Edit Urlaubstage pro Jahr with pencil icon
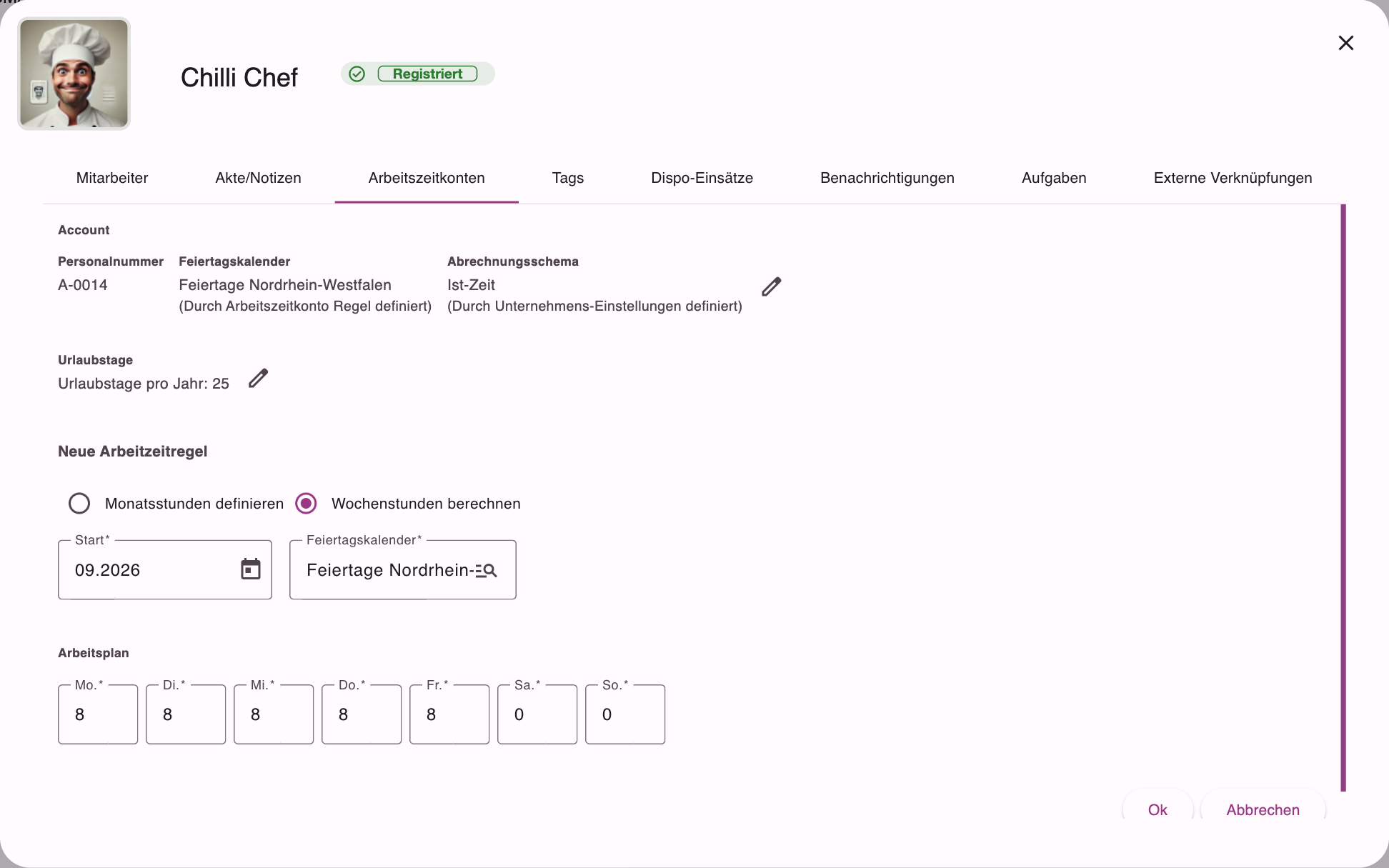Screen dimensions: 1389x868 (258, 378)
